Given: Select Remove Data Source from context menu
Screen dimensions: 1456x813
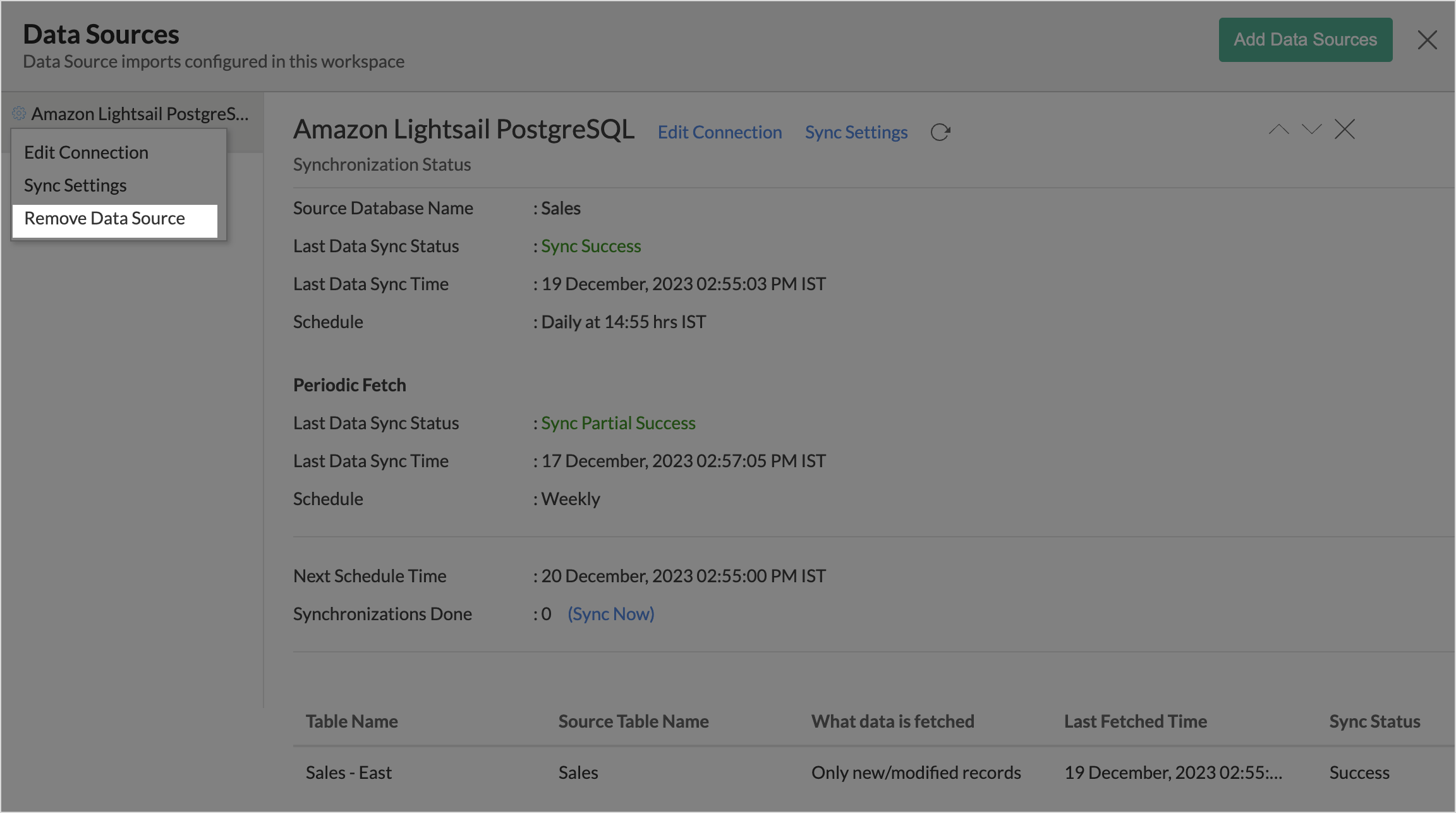Looking at the screenshot, I should tap(105, 219).
